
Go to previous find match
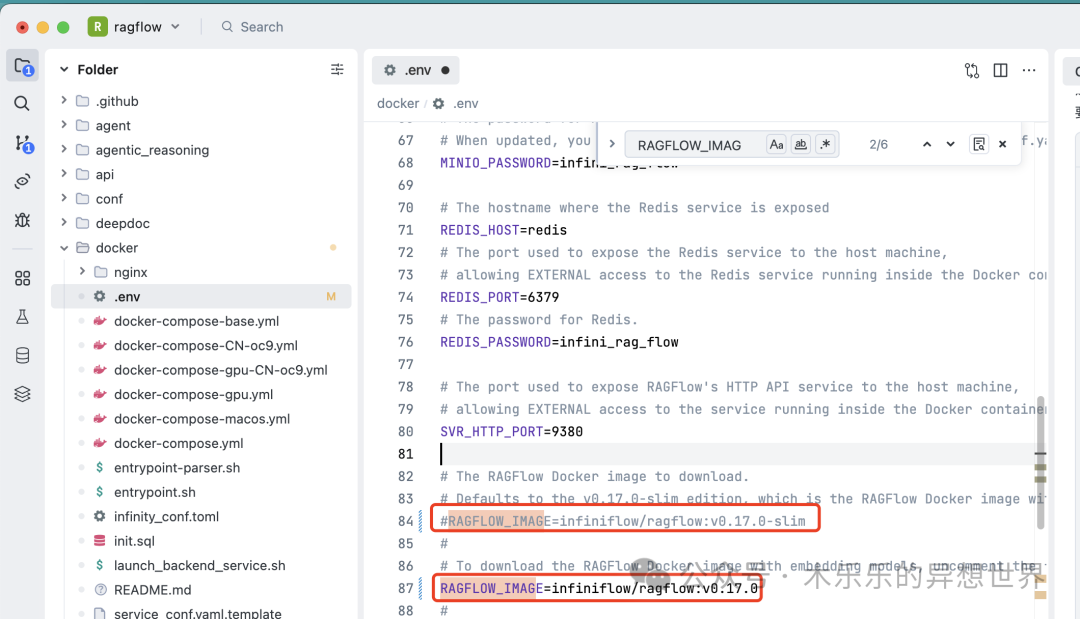(927, 145)
